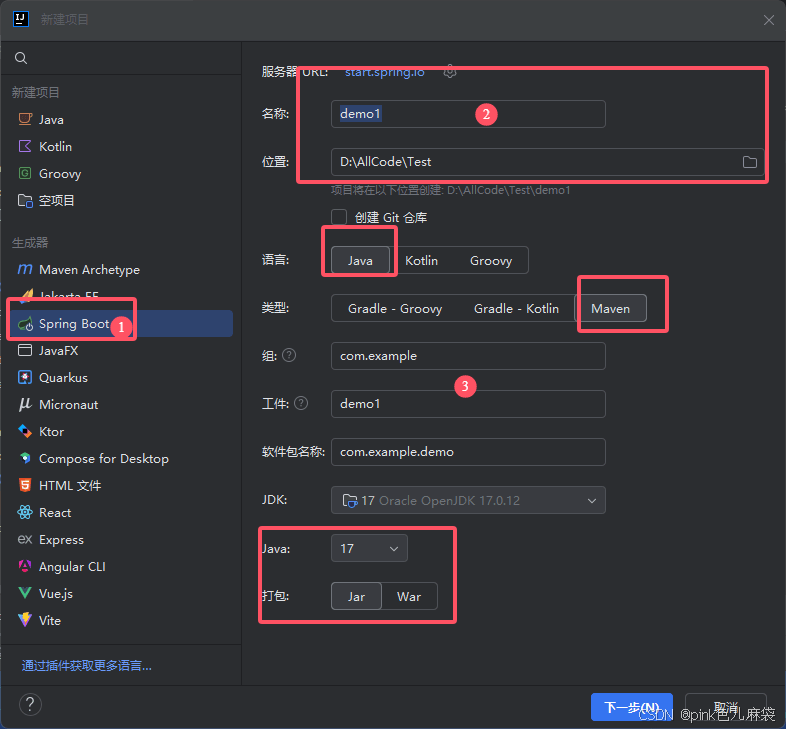786x729 pixels.
Task: Select the Ktor generator icon
Action: pyautogui.click(x=25, y=431)
